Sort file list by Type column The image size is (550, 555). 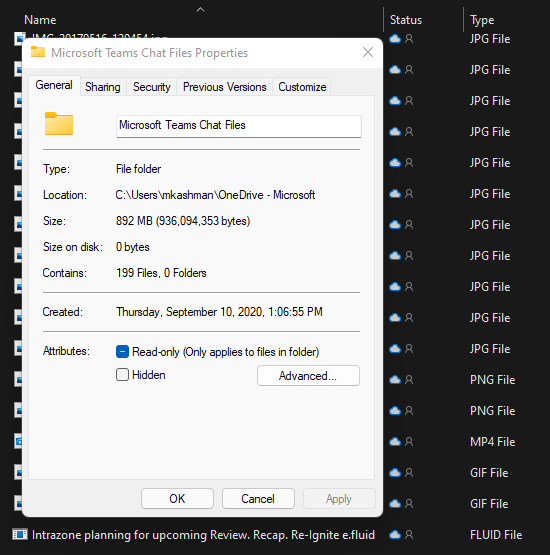point(482,20)
